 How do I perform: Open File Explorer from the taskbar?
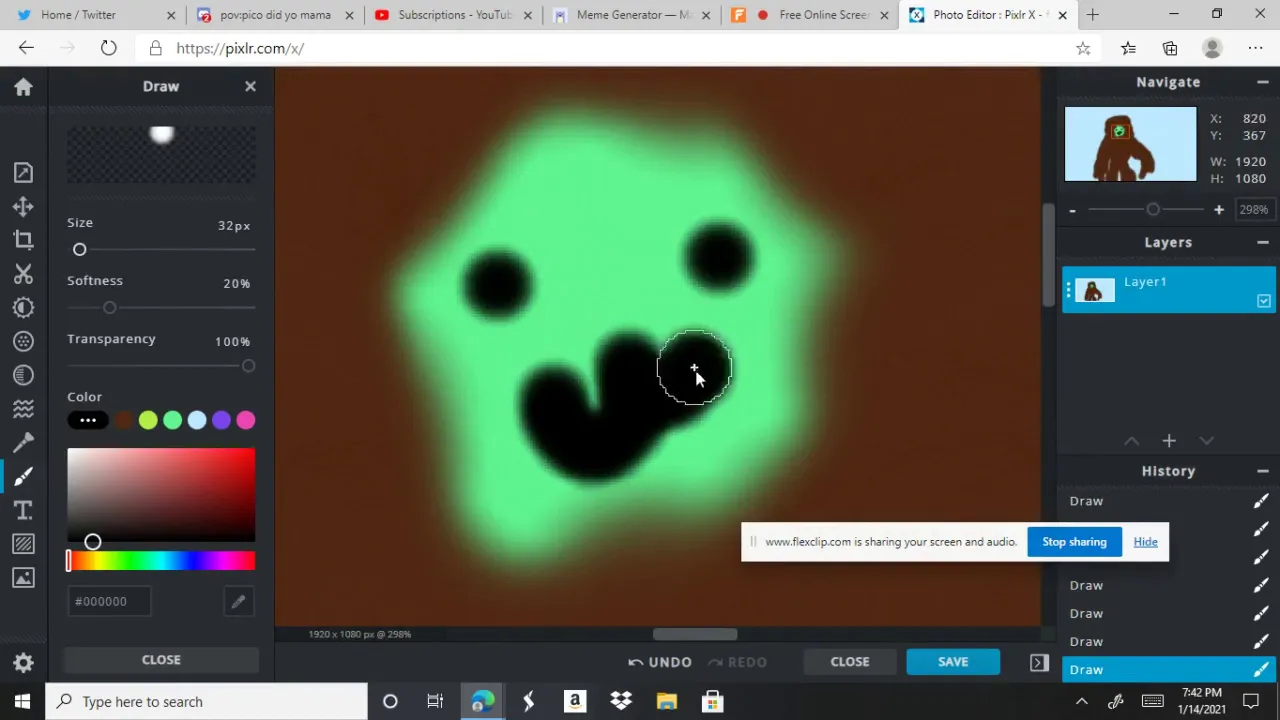666,702
